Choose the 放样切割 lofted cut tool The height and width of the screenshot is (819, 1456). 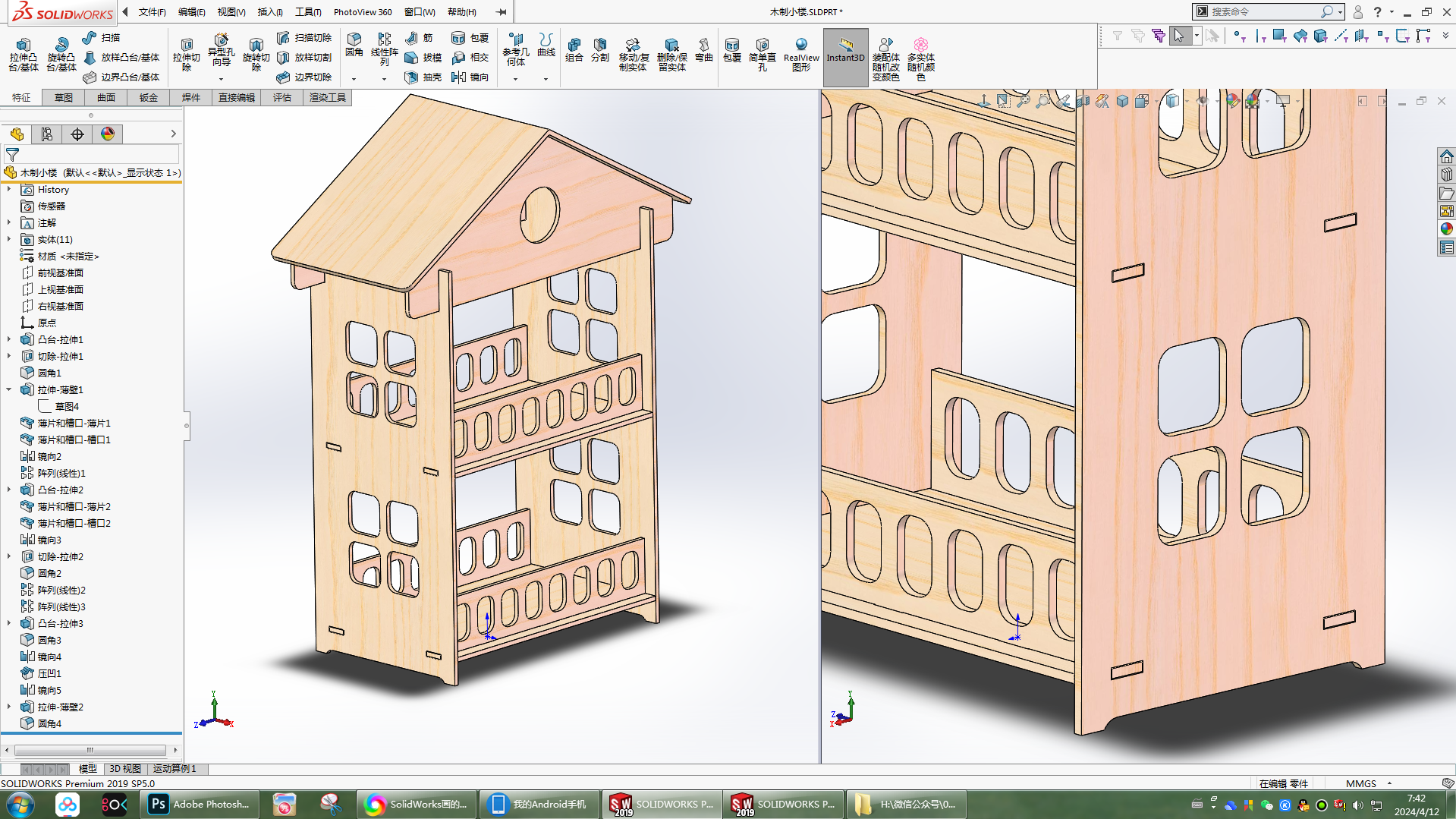[304, 57]
